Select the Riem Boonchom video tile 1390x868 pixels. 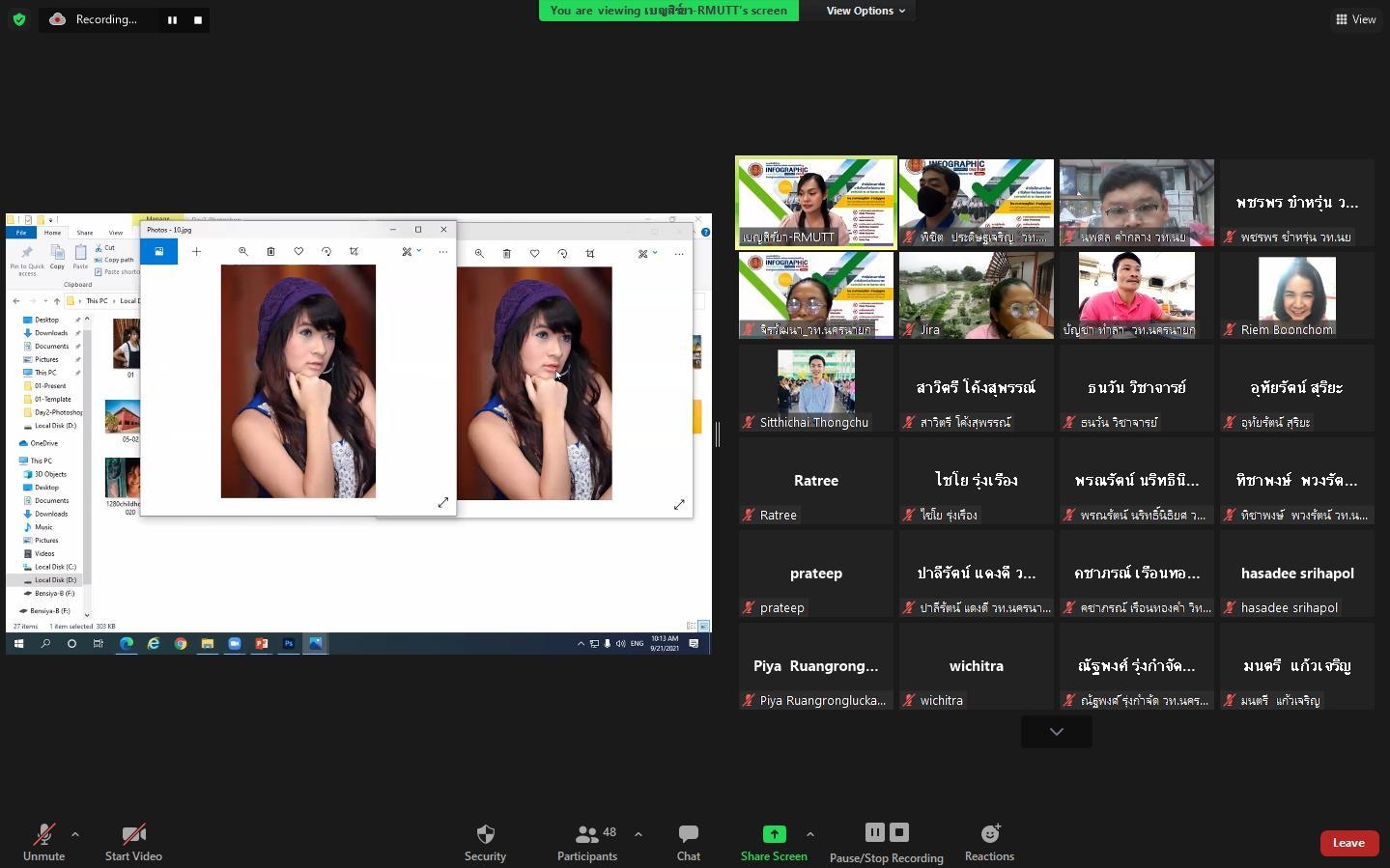click(x=1297, y=294)
